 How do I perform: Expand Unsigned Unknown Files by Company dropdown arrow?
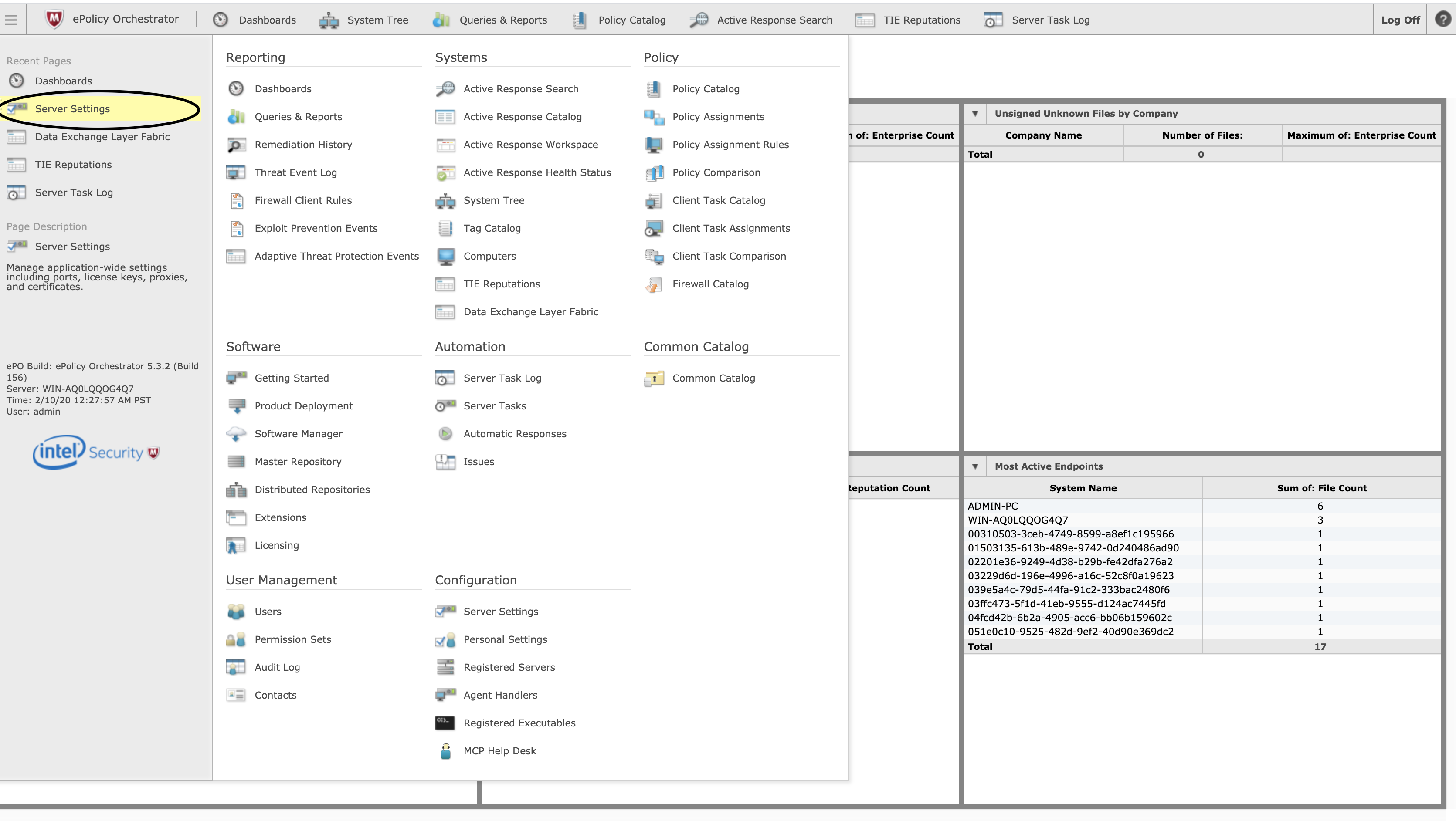click(975, 114)
